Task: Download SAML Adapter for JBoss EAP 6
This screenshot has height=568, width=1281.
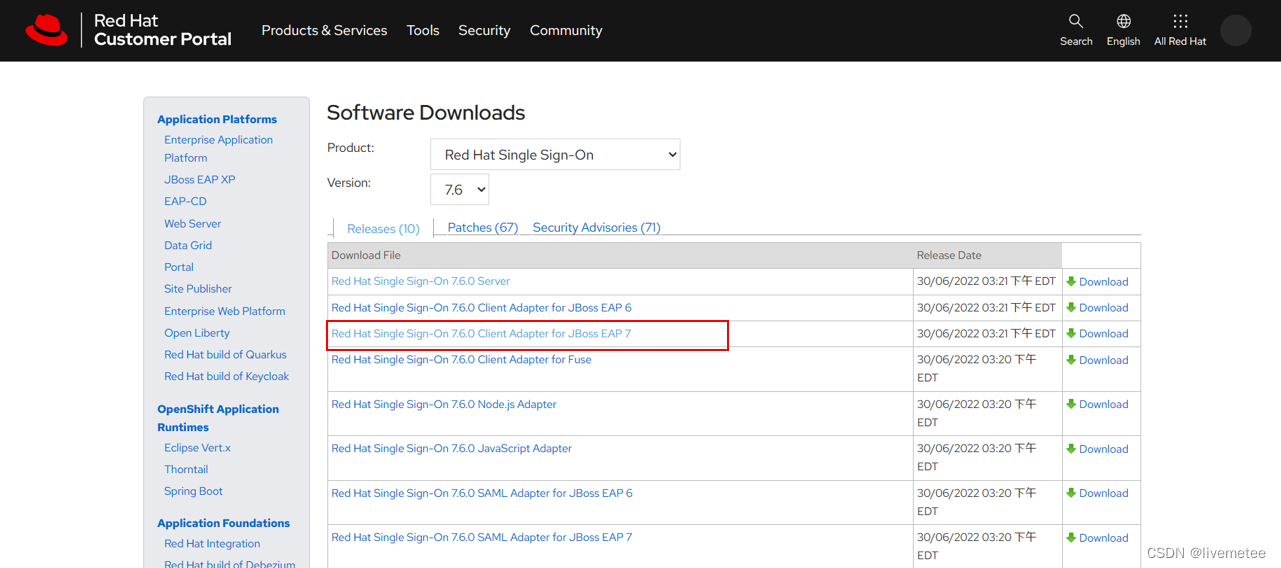Action: [1103, 493]
